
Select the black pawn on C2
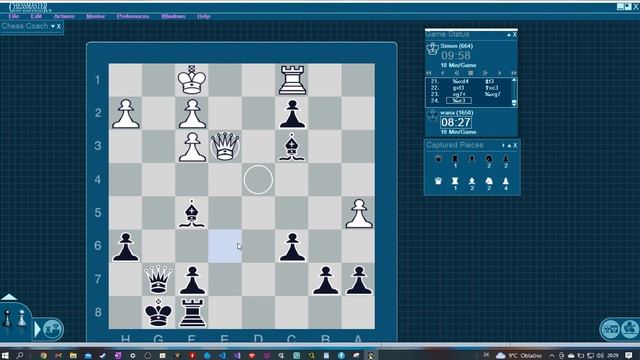click(x=292, y=114)
